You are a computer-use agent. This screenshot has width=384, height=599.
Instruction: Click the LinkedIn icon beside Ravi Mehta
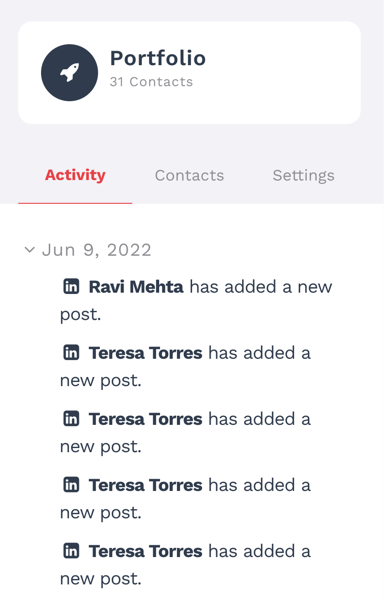pos(71,286)
